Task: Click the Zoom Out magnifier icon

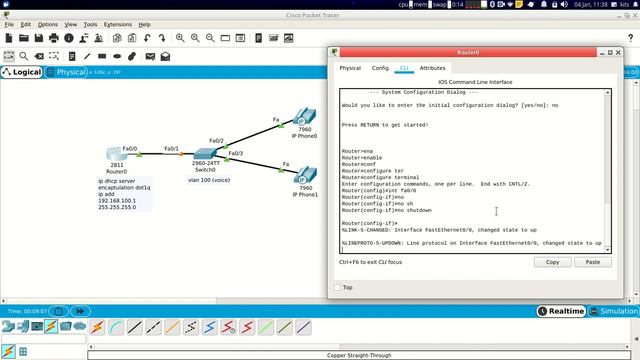Action: [210, 38]
